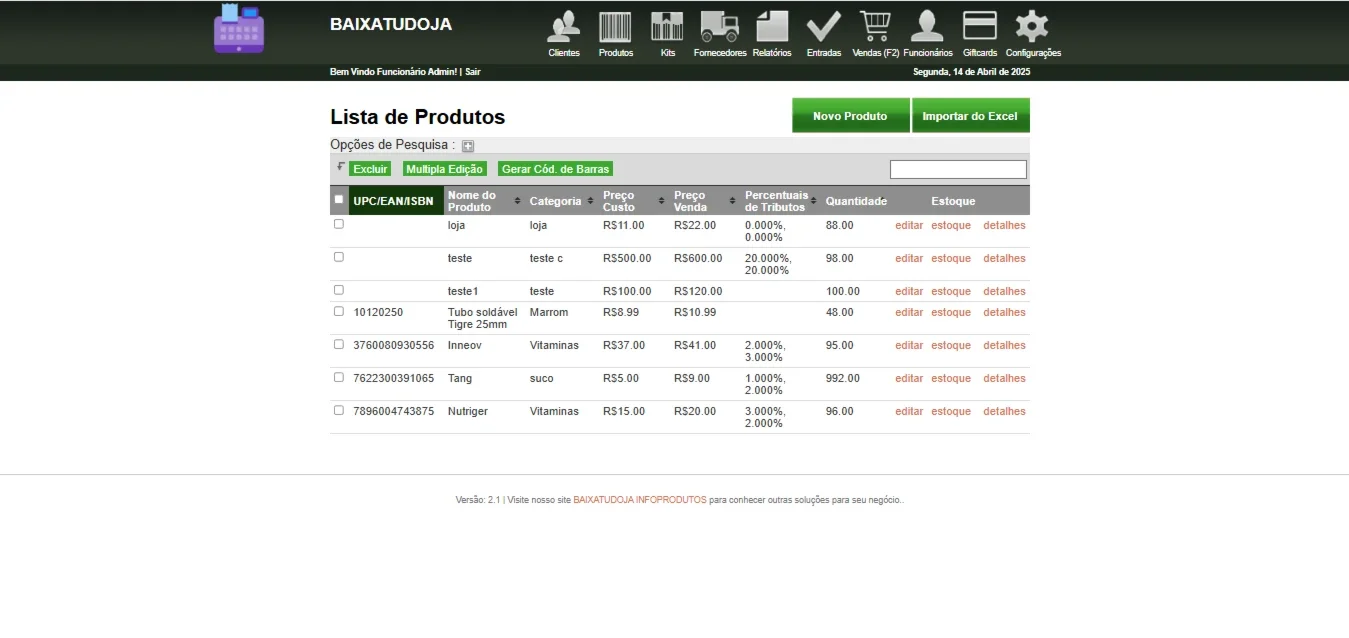The width and height of the screenshot is (1349, 638).
Task: Open the Configurações gear icon
Action: tap(1033, 33)
